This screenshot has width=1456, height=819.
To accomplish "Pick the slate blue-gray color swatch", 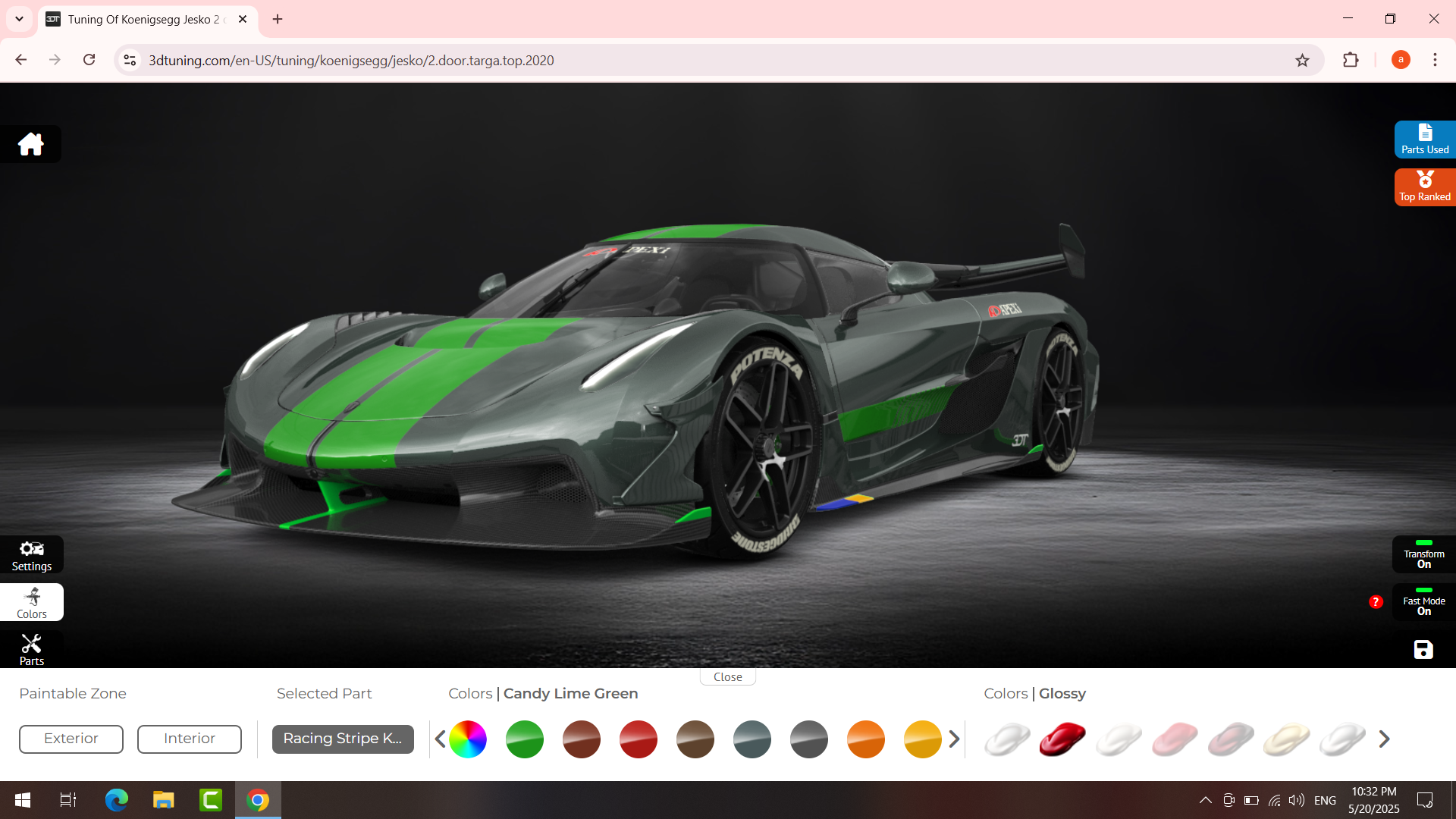I will (x=752, y=739).
